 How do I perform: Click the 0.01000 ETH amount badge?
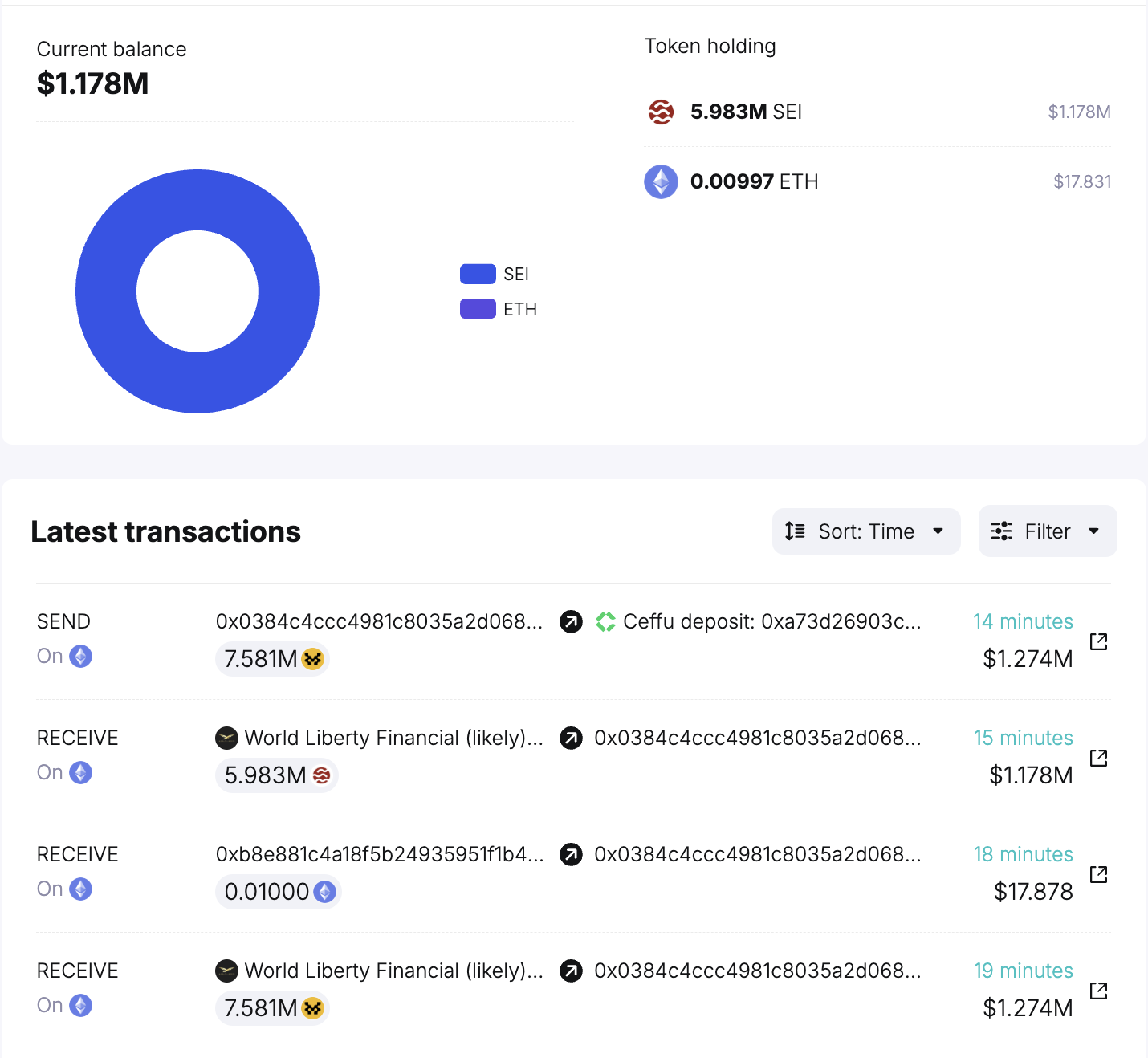coord(278,892)
